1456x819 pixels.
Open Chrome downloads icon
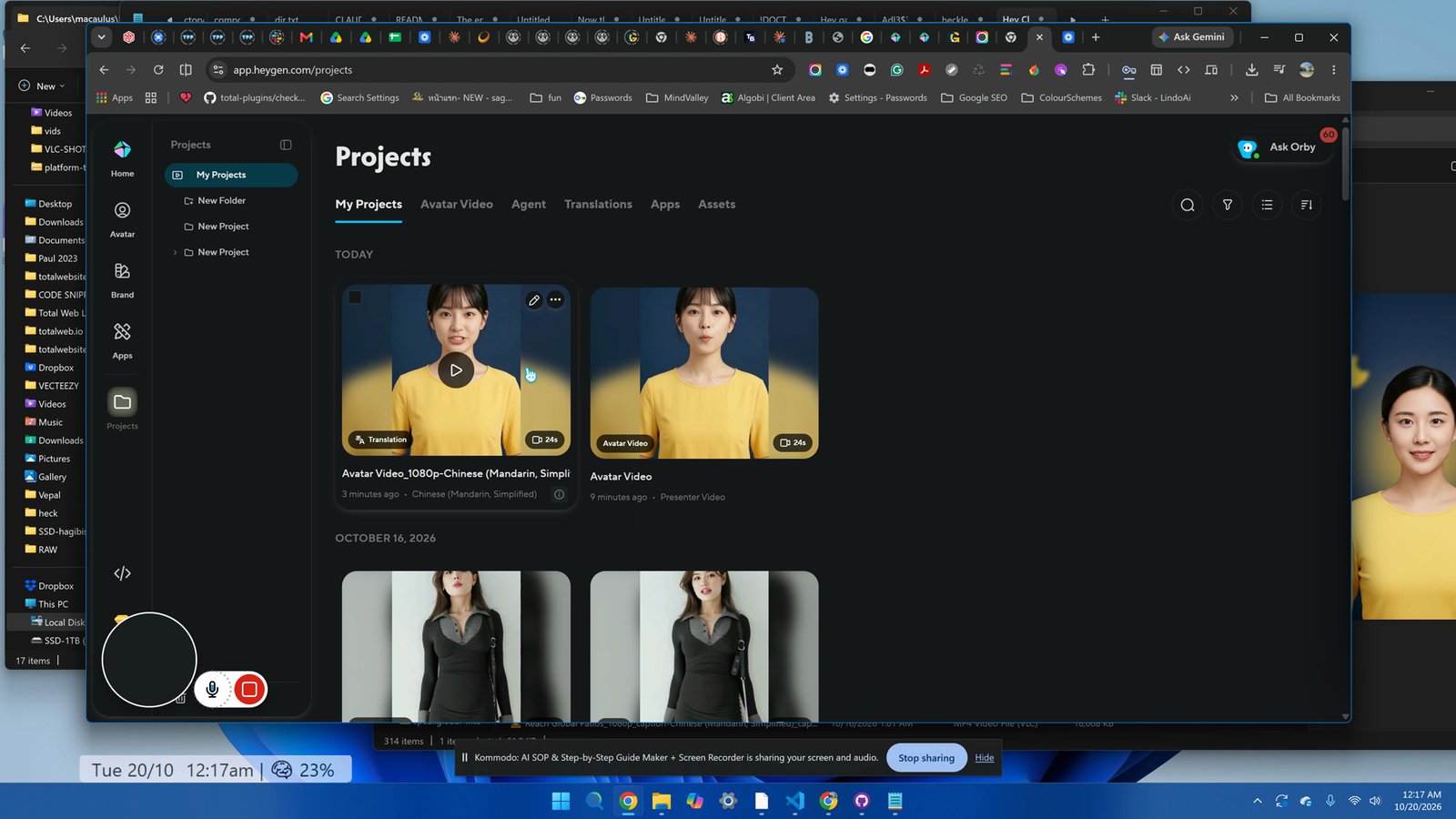pos(1251,70)
